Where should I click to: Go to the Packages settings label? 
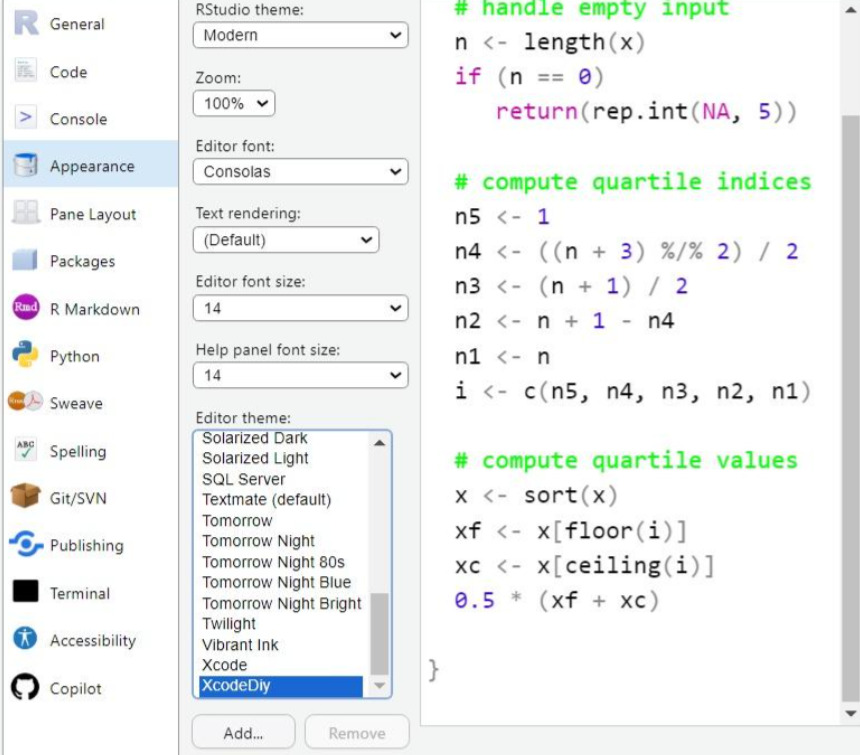point(83,262)
